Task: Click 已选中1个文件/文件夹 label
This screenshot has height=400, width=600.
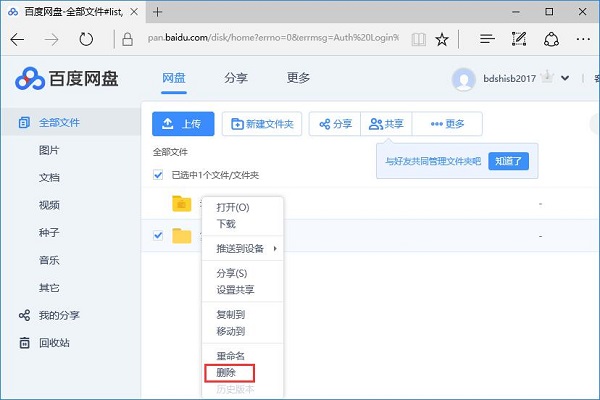Action: tap(215, 175)
